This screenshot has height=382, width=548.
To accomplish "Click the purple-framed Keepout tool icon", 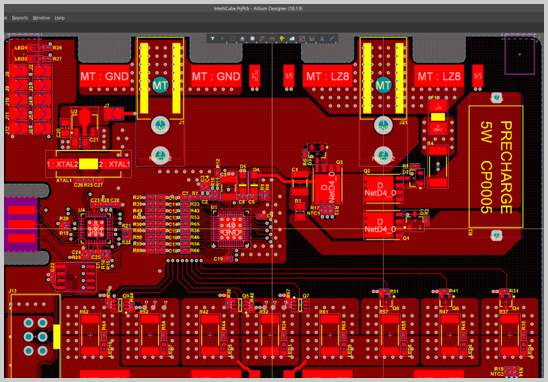I will (302, 39).
